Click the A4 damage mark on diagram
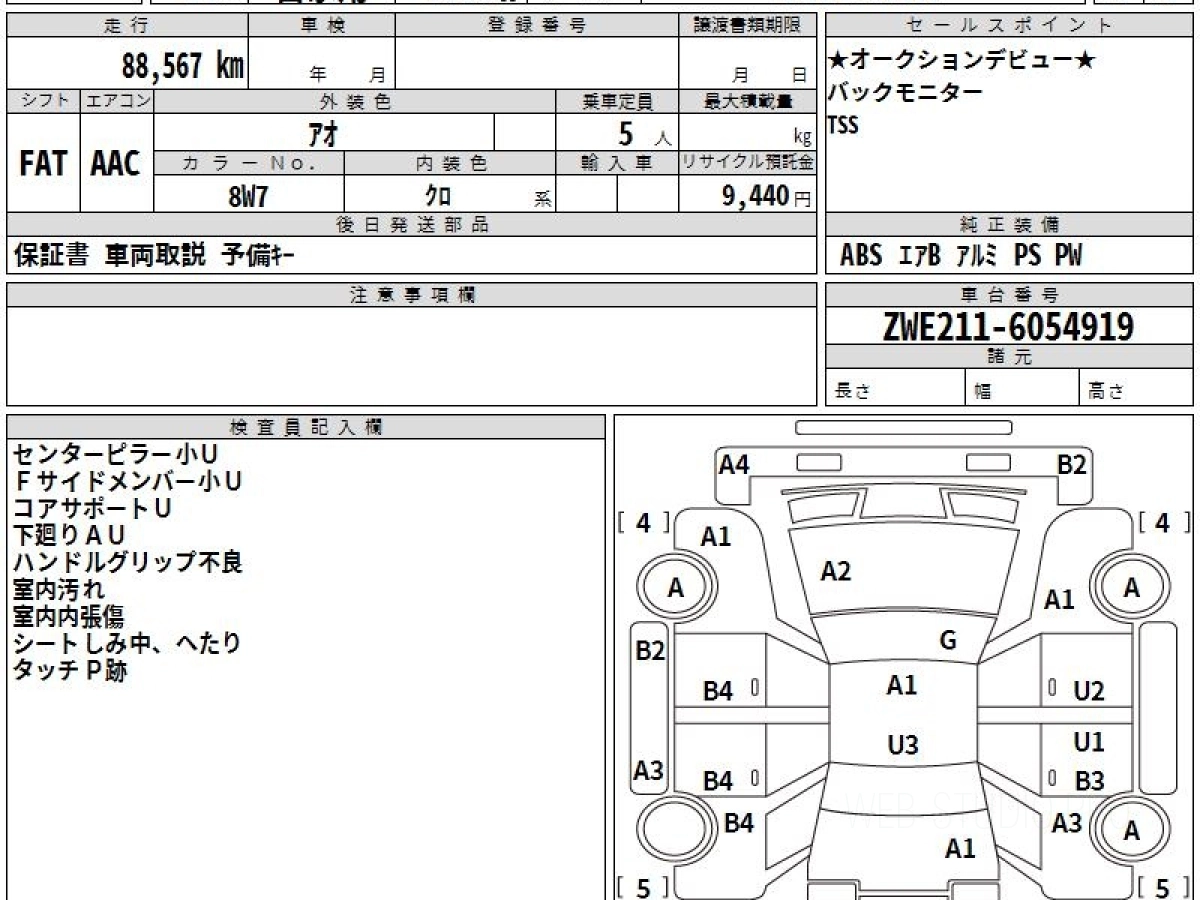Viewport: 1200px width, 900px height. pos(735,464)
